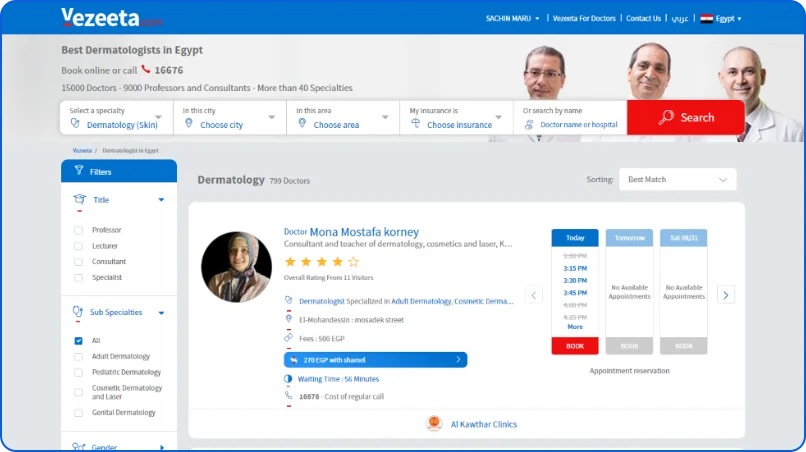The height and width of the screenshot is (452, 806).
Task: Open Contact Us menu link
Action: coord(643,19)
